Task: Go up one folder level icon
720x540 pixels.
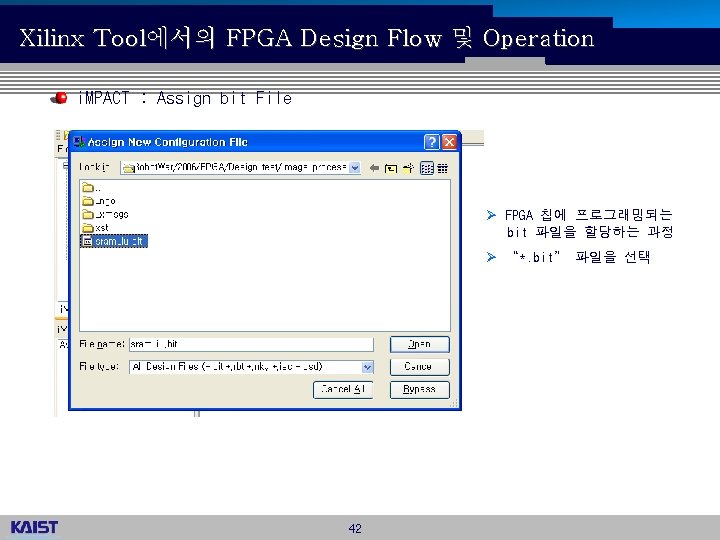Action: [x=391, y=169]
